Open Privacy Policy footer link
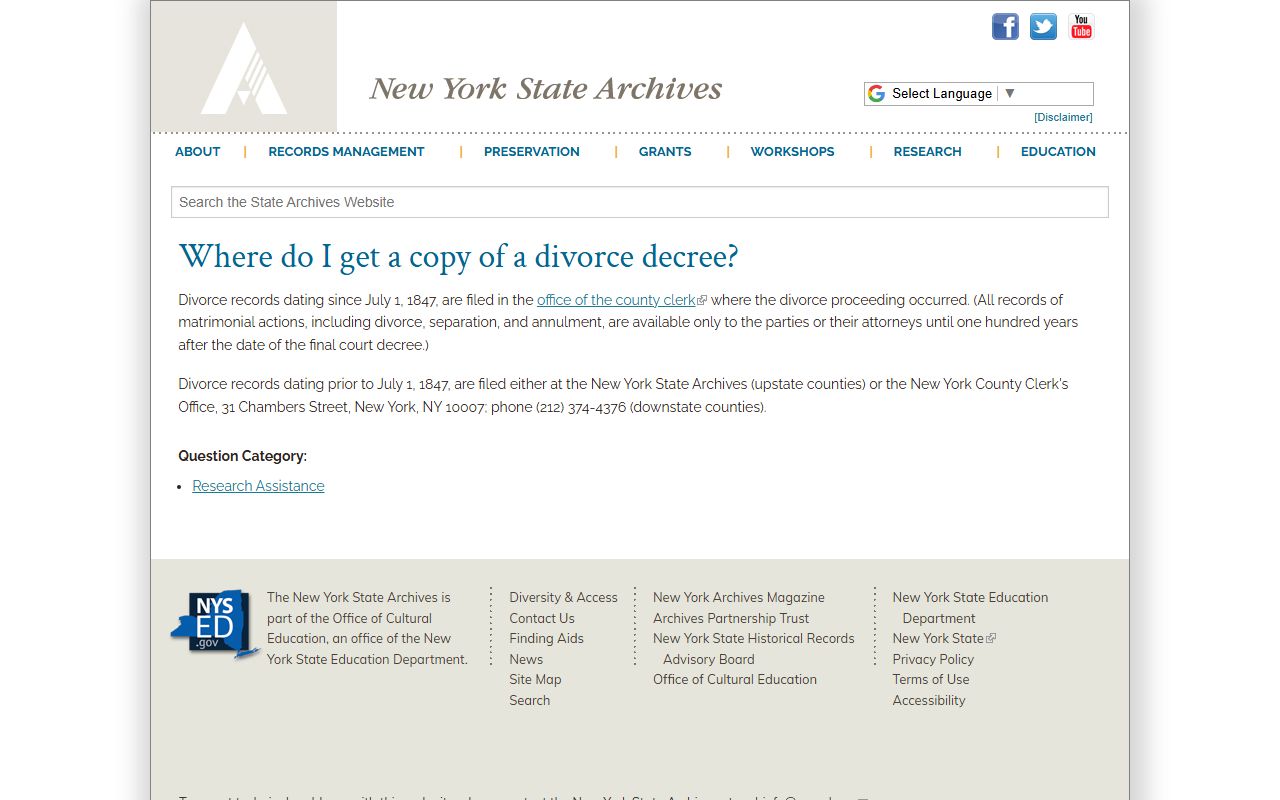 [933, 659]
